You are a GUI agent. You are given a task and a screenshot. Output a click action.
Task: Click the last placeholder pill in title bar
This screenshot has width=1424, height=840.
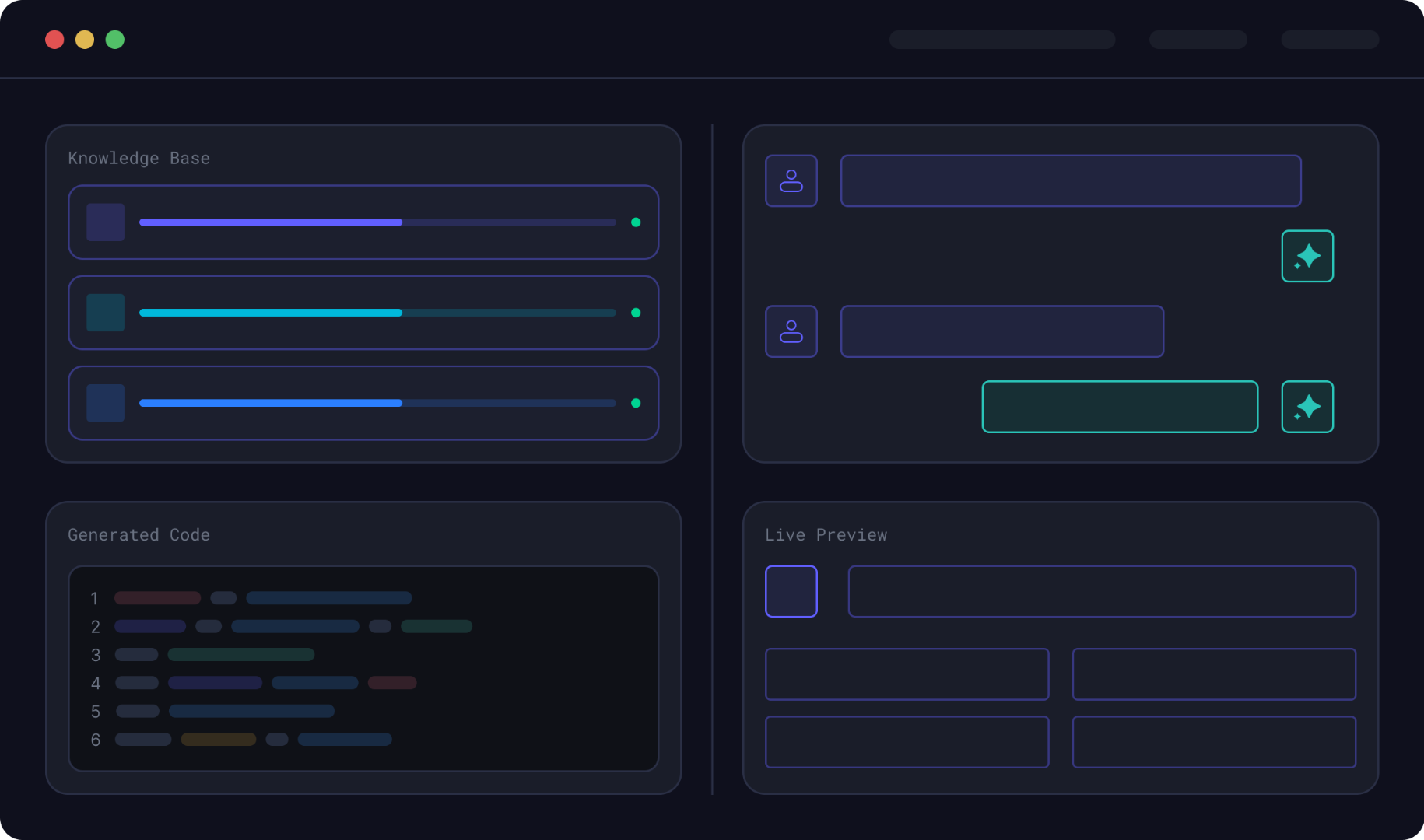coord(1330,40)
